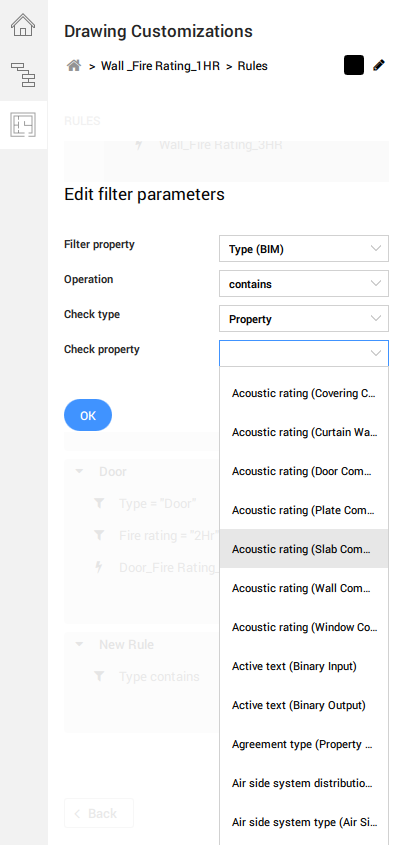
Task: Open the Home sidebar icon
Action: pos(23,25)
